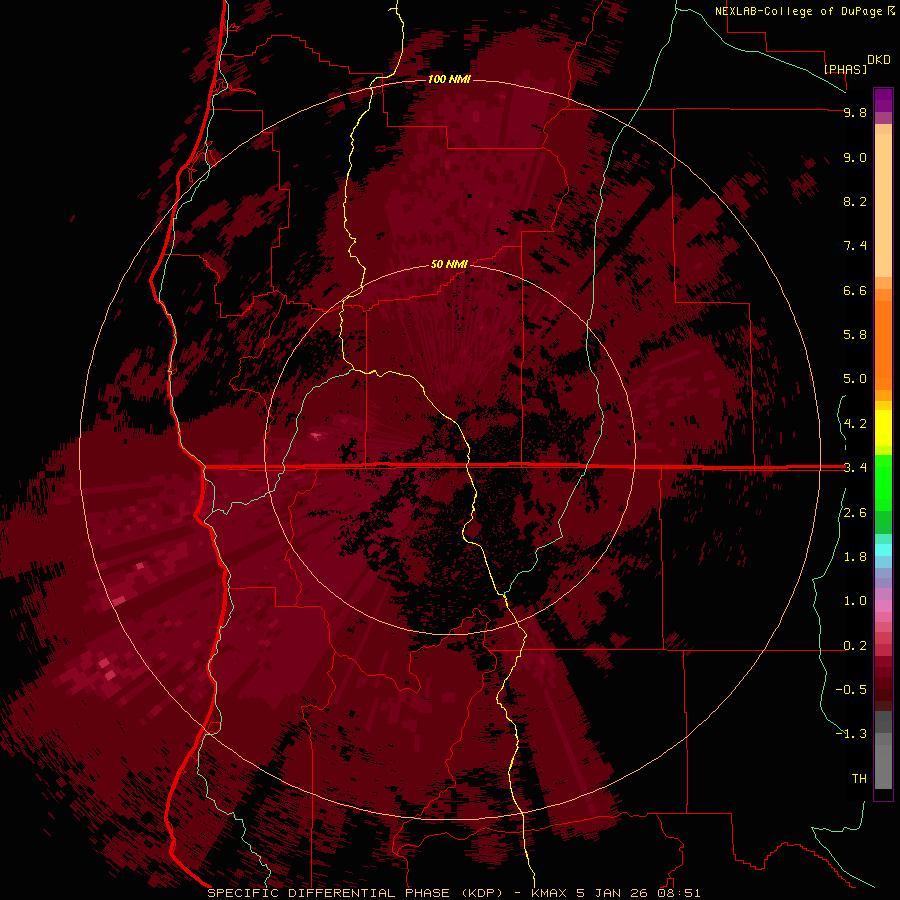900x900 pixels.
Task: Click the 3.4 scale value
Action: tap(855, 468)
